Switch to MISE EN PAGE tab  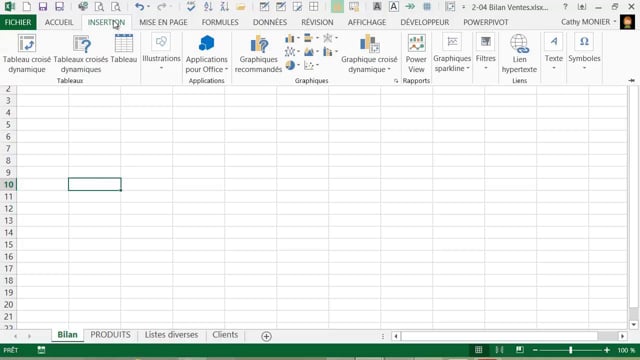163,22
